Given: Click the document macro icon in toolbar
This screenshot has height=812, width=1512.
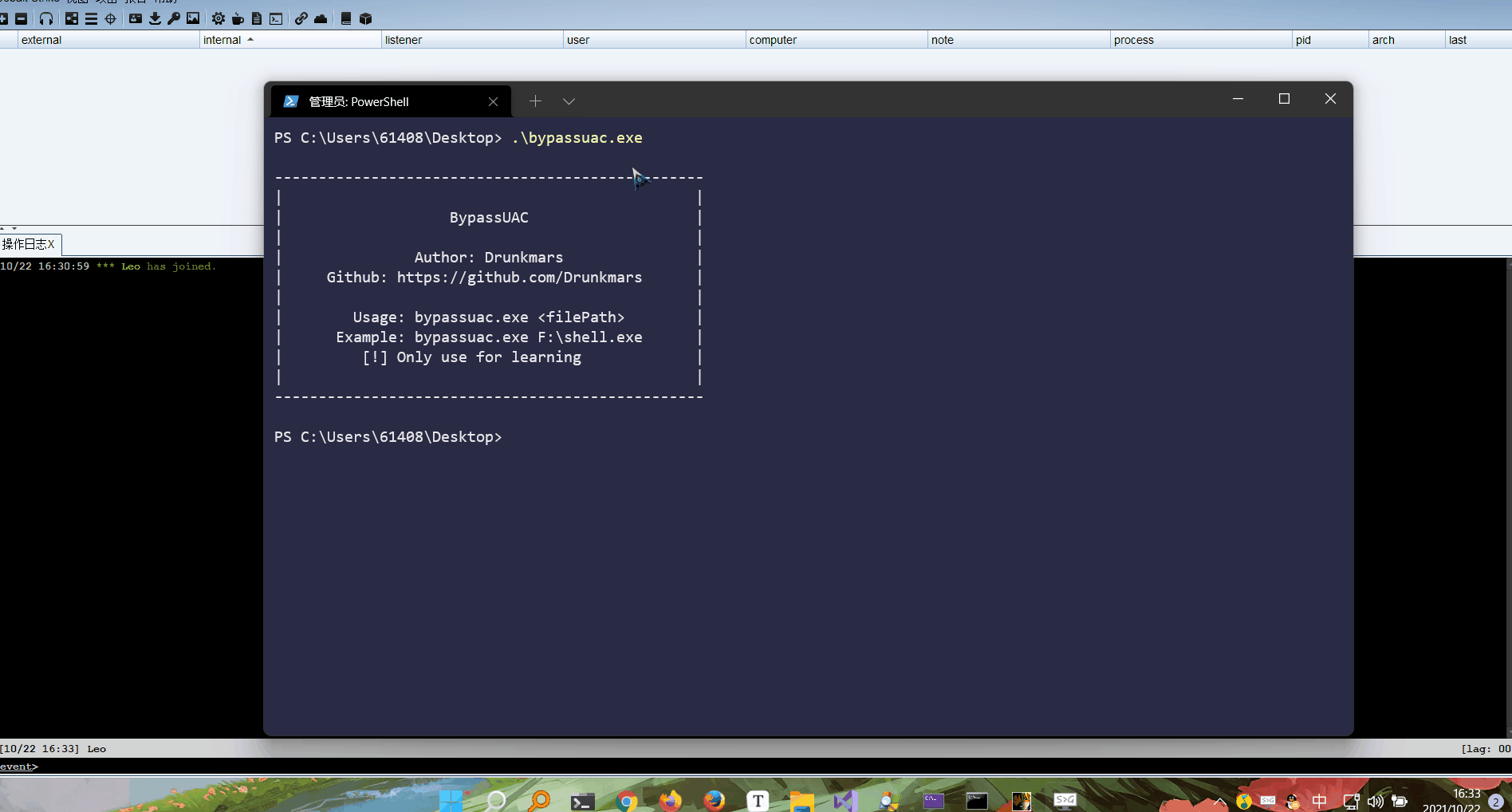Looking at the screenshot, I should pos(257,18).
